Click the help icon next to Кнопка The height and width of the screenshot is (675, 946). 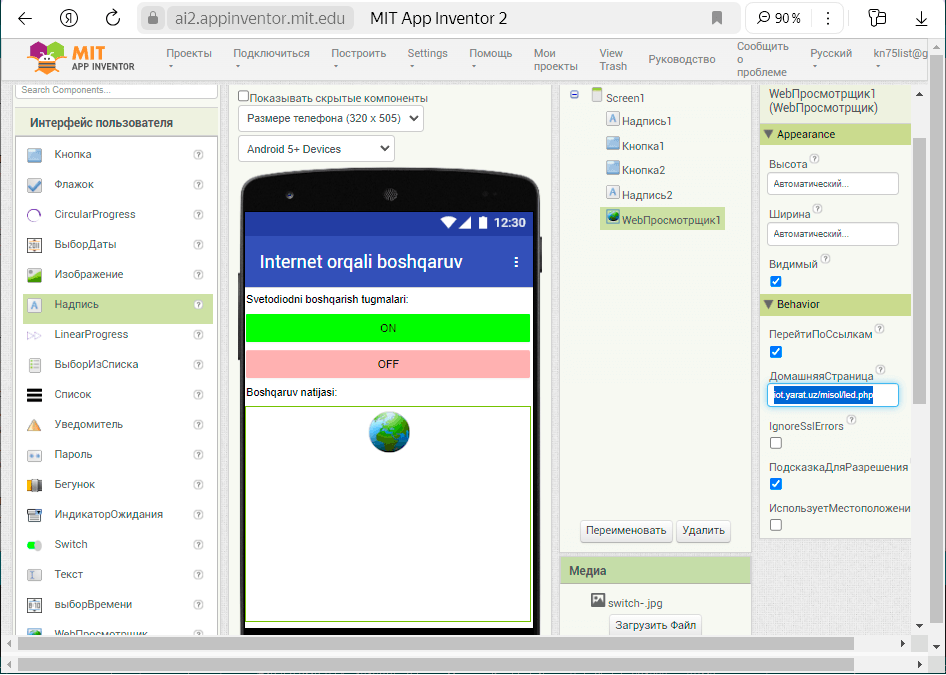(x=198, y=155)
